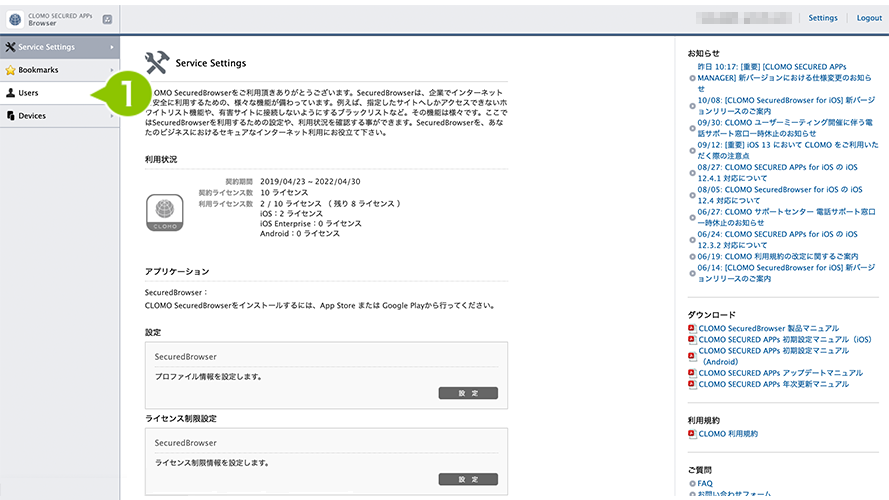Click the CLOMO app icon in usage section
889x500 pixels.
click(x=164, y=213)
